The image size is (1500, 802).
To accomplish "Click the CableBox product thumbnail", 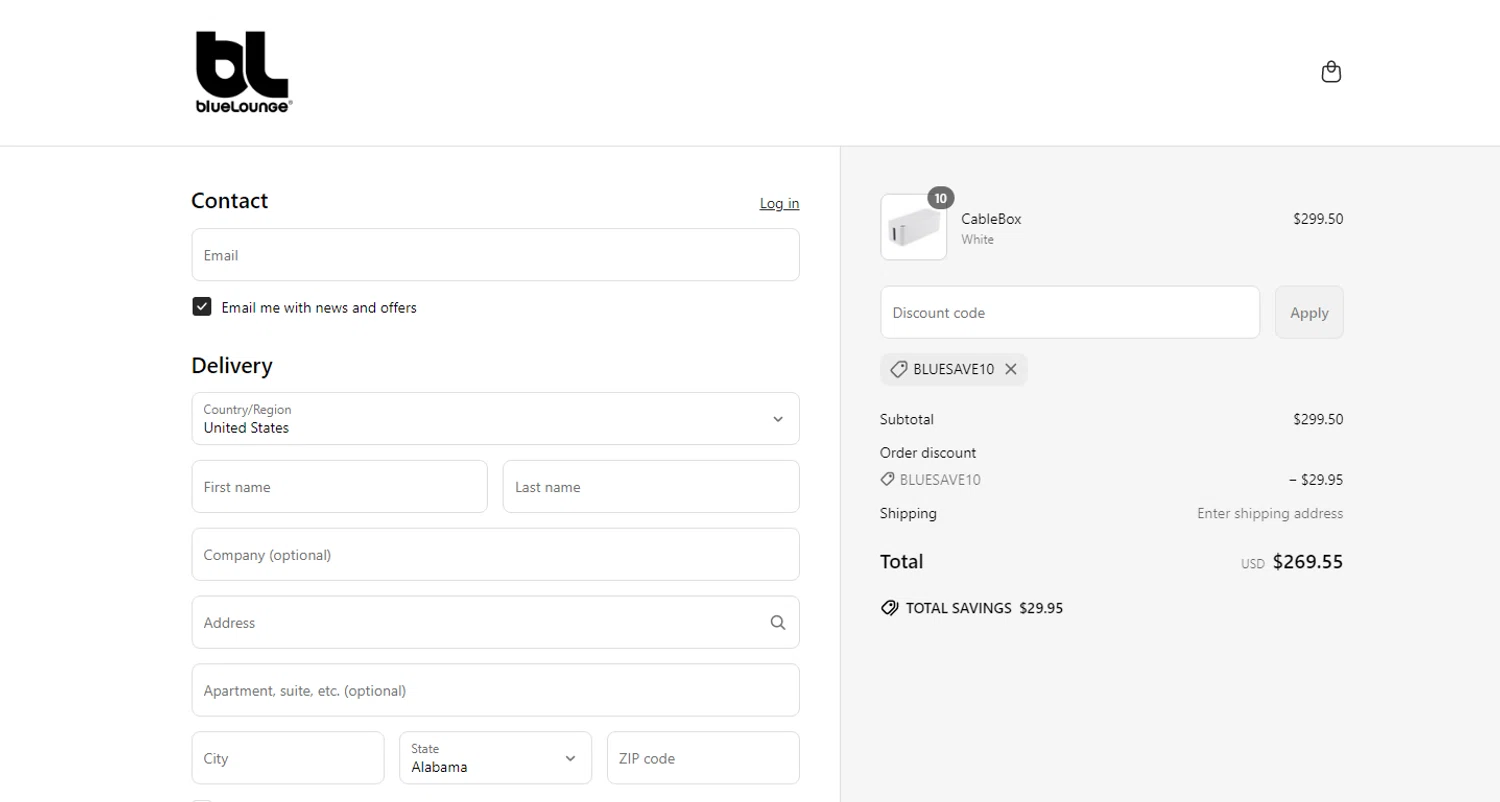I will click(x=913, y=227).
